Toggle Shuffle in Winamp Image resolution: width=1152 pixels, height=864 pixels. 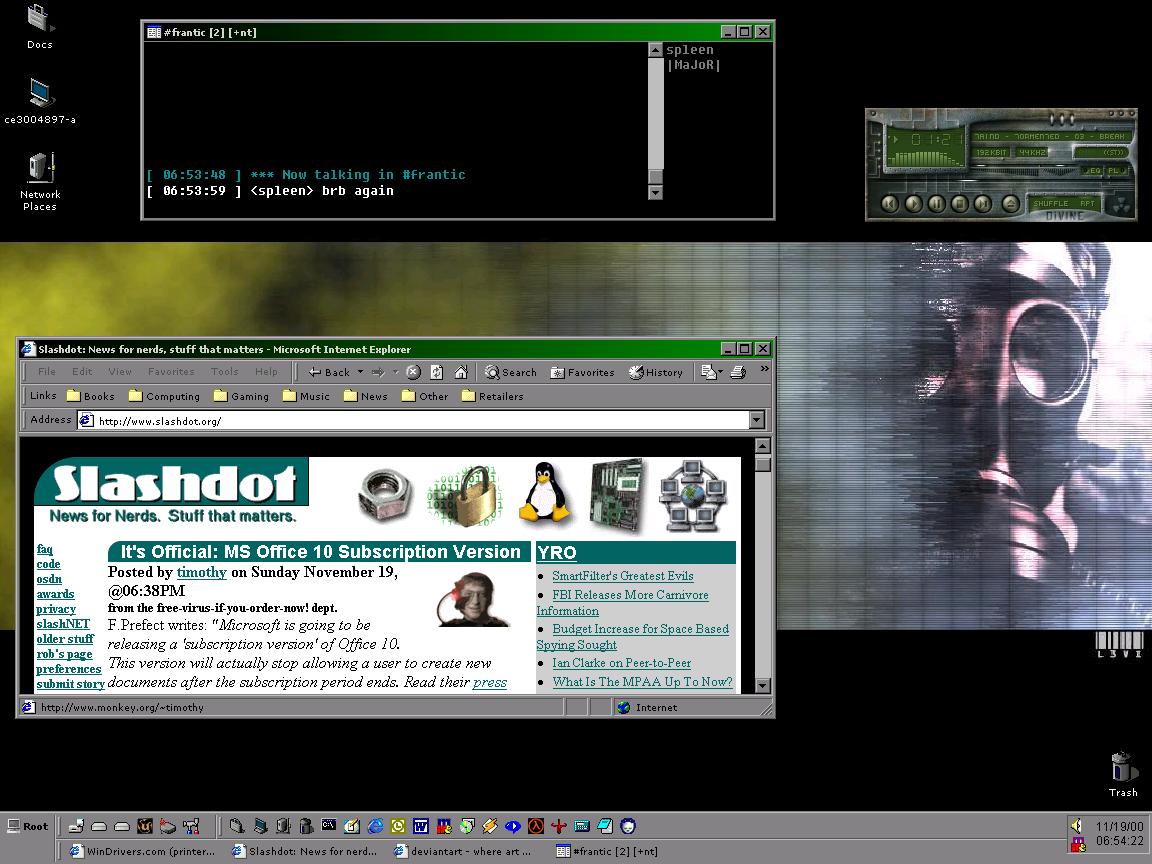tap(1051, 204)
